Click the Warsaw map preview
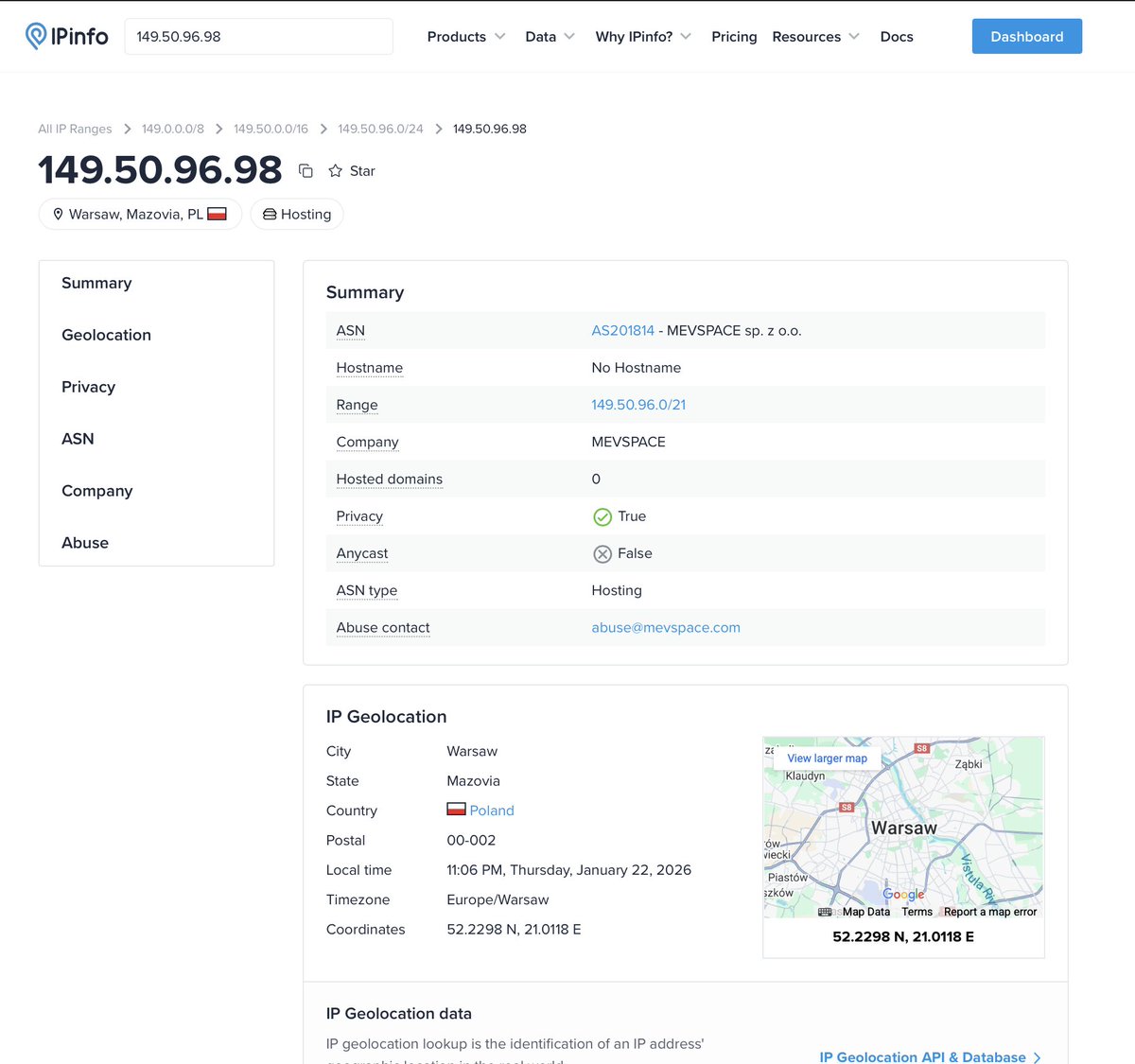 pyautogui.click(x=903, y=828)
